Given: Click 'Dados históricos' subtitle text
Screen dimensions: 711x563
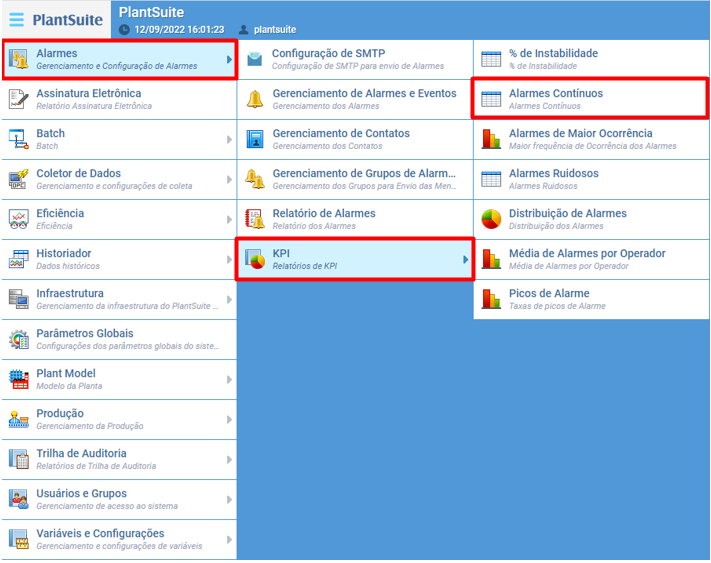Looking at the screenshot, I should [68, 266].
